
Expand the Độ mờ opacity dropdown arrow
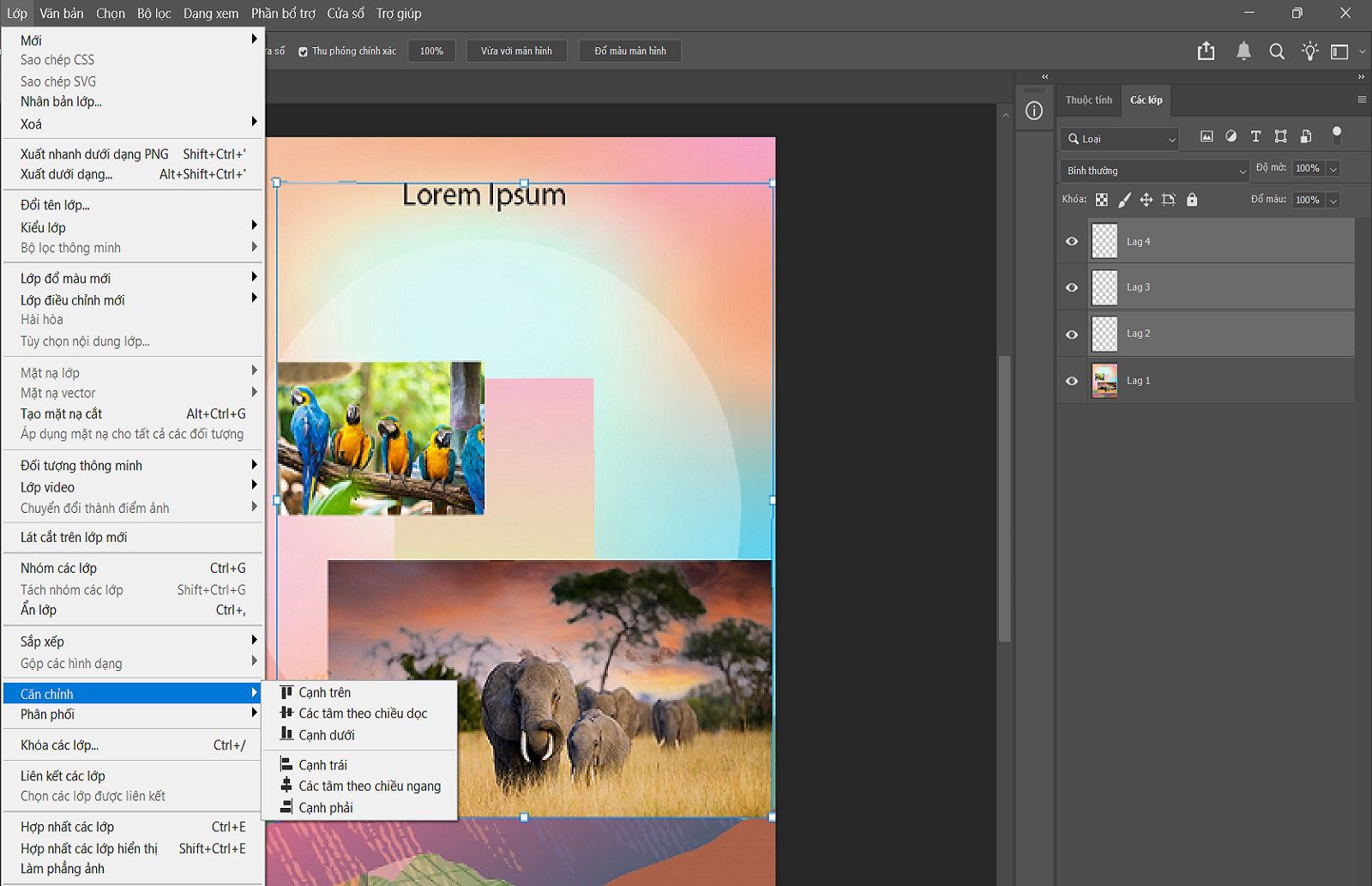(x=1333, y=169)
